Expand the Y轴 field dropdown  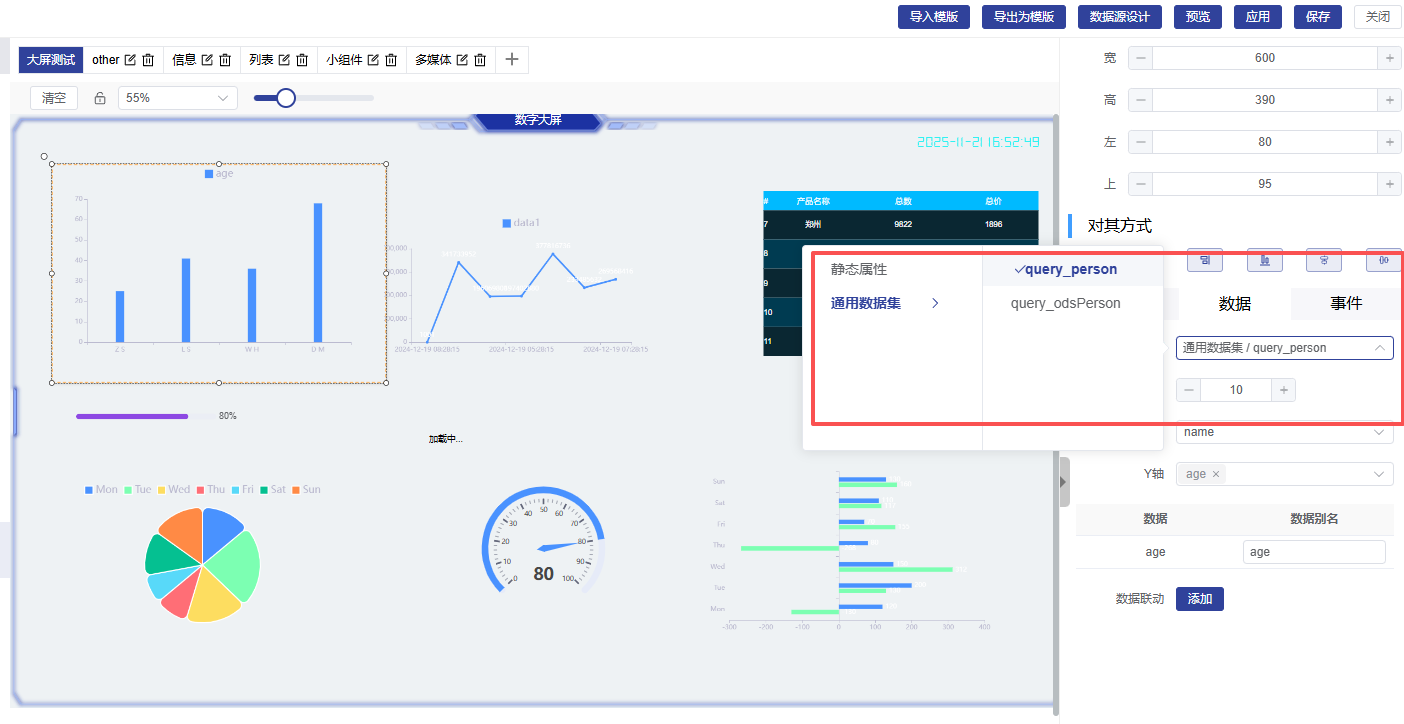tap(1379, 474)
